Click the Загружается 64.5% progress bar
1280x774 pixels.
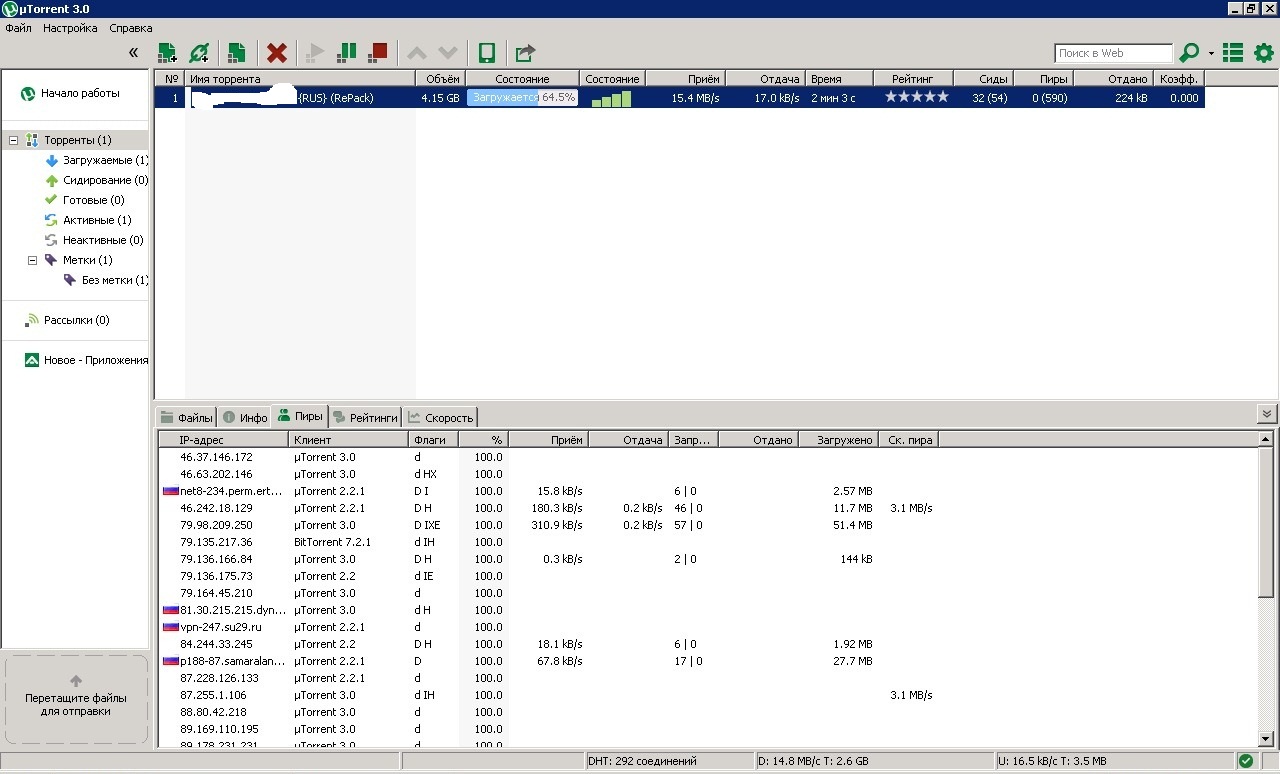tap(522, 98)
